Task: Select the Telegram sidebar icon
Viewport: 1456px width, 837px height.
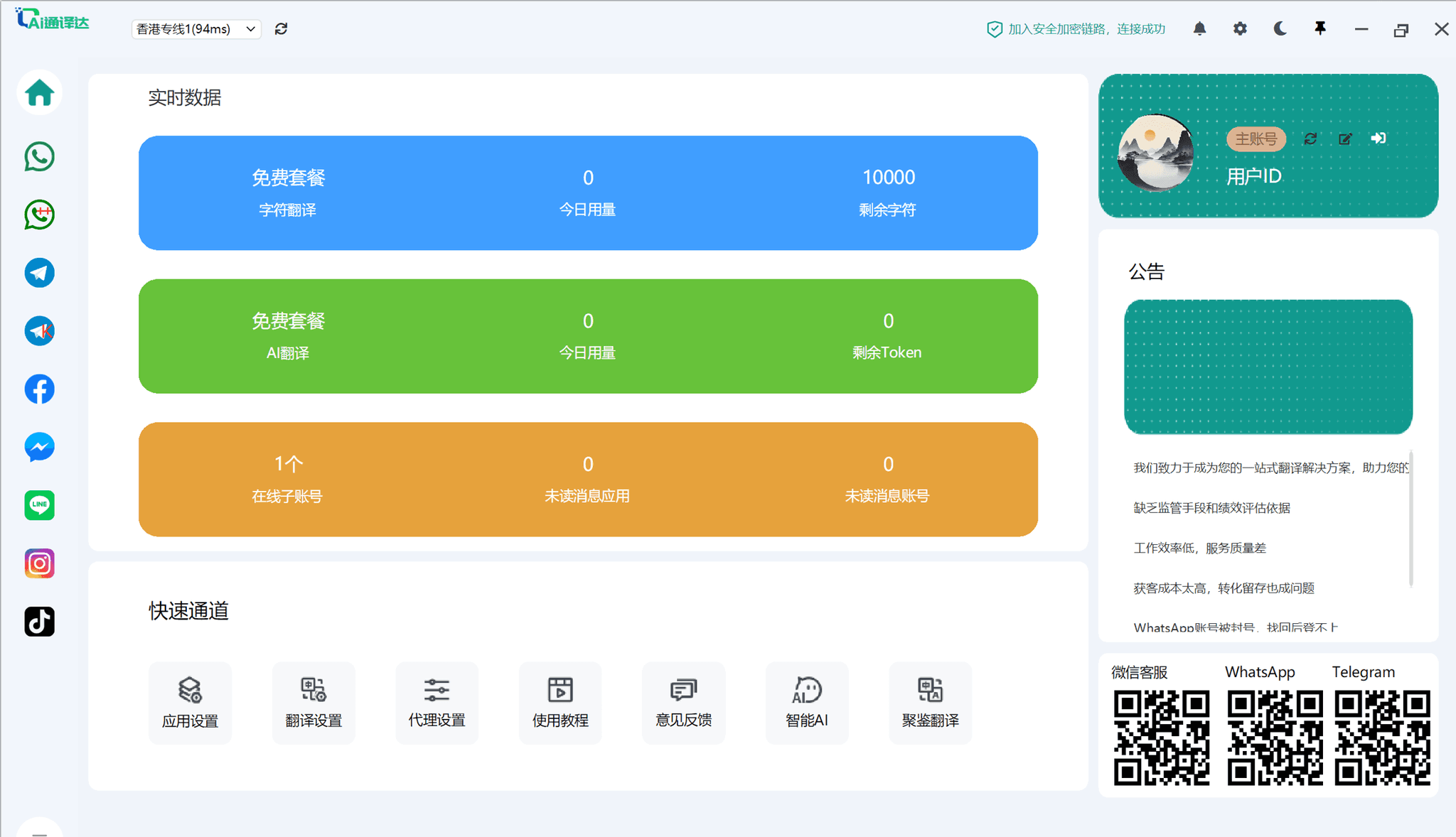Action: [39, 273]
